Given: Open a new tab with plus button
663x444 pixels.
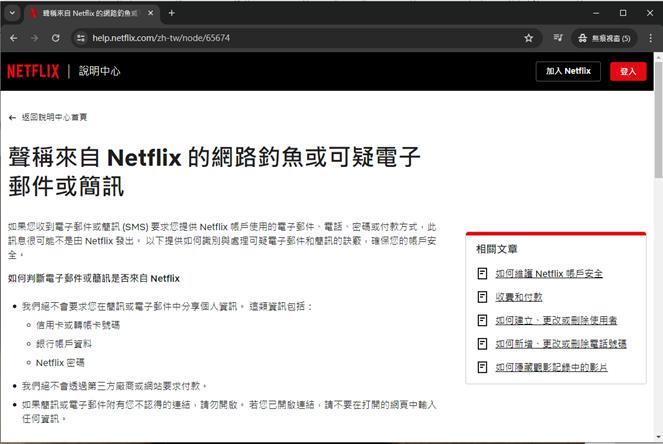Looking at the screenshot, I should [x=172, y=13].
